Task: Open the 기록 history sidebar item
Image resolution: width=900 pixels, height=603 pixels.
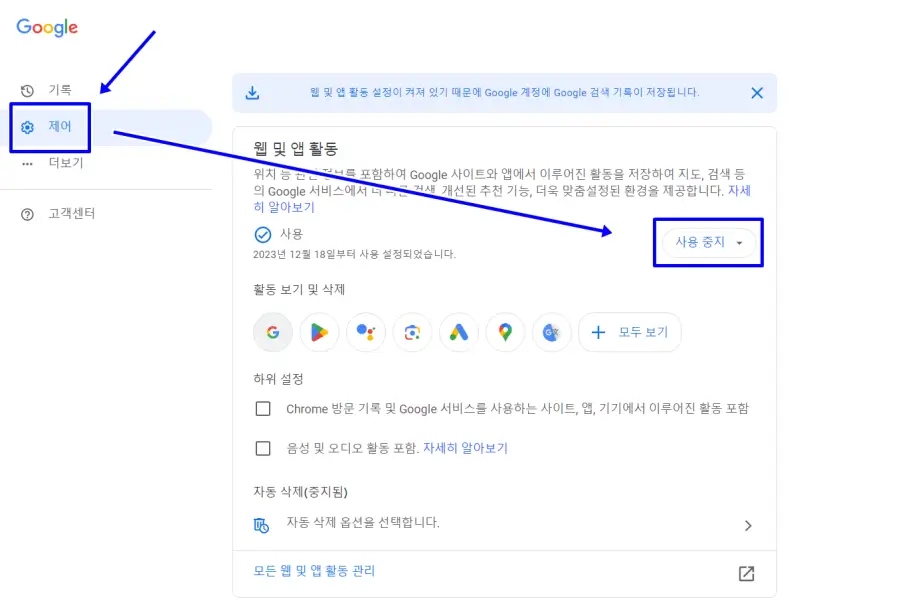Action: [x=60, y=90]
